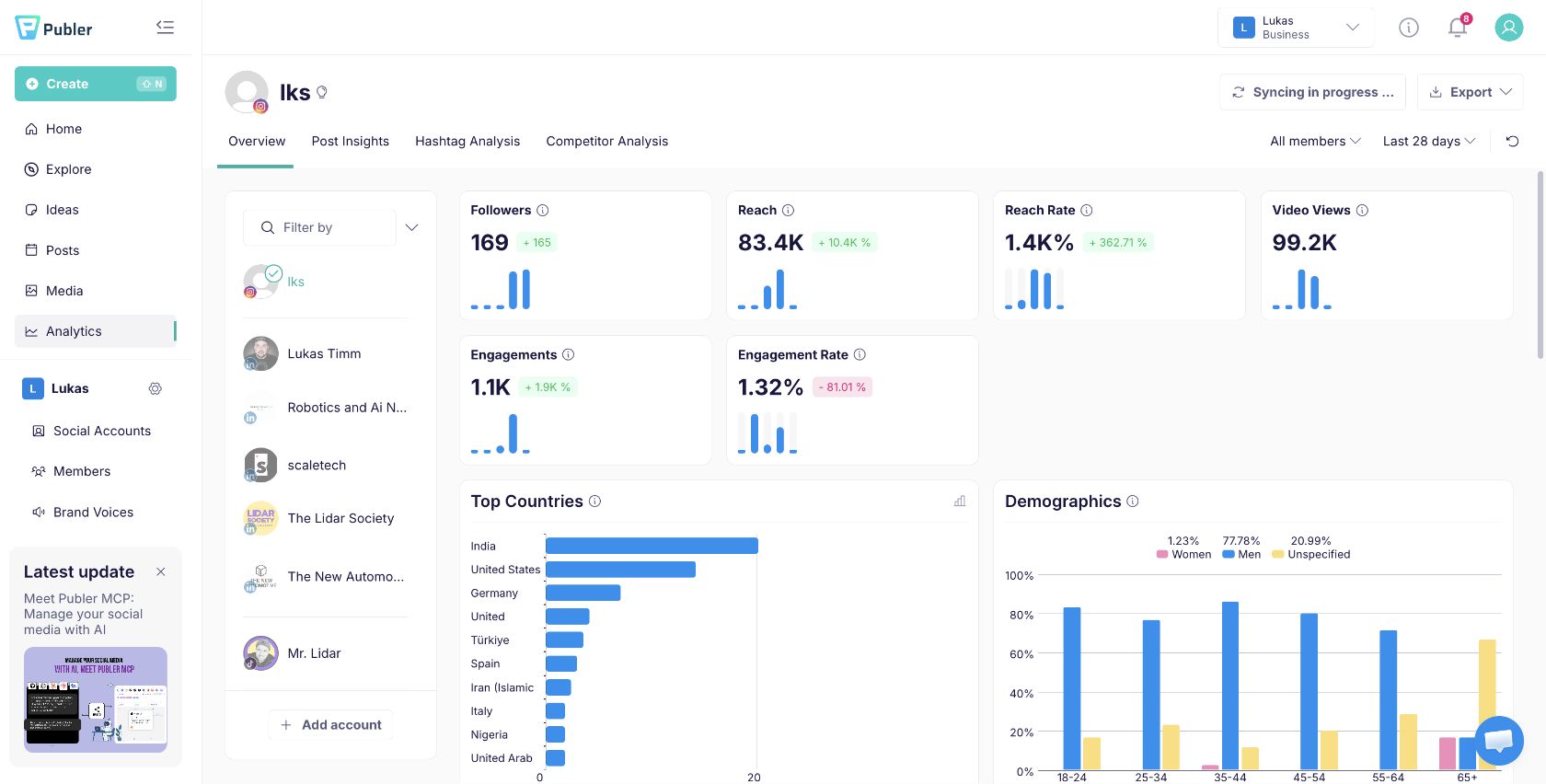This screenshot has width=1546, height=784.
Task: Open the Post Insights tab
Action: pos(350,141)
